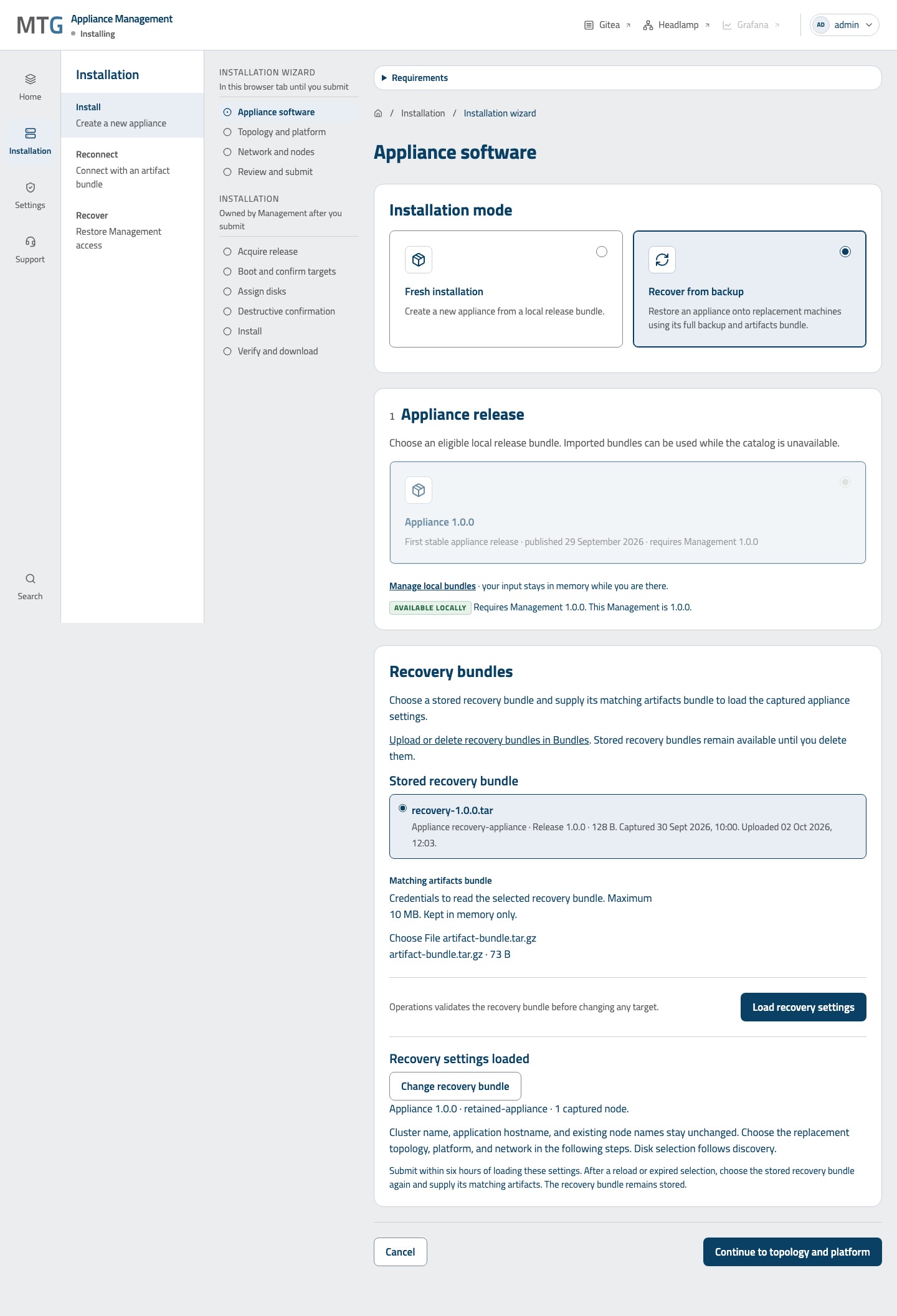The width and height of the screenshot is (897, 1316).
Task: Continue to topology and platform
Action: tap(792, 1252)
